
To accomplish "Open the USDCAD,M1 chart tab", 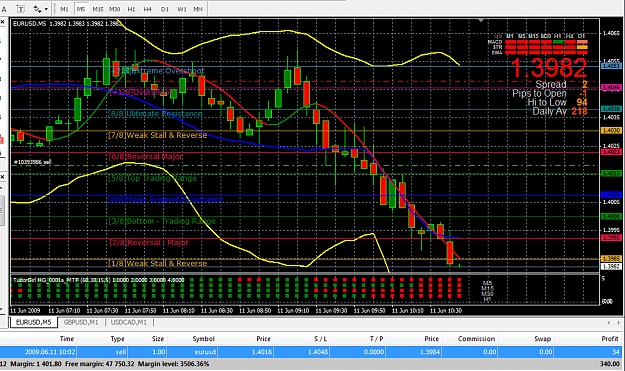I will pyautogui.click(x=129, y=322).
